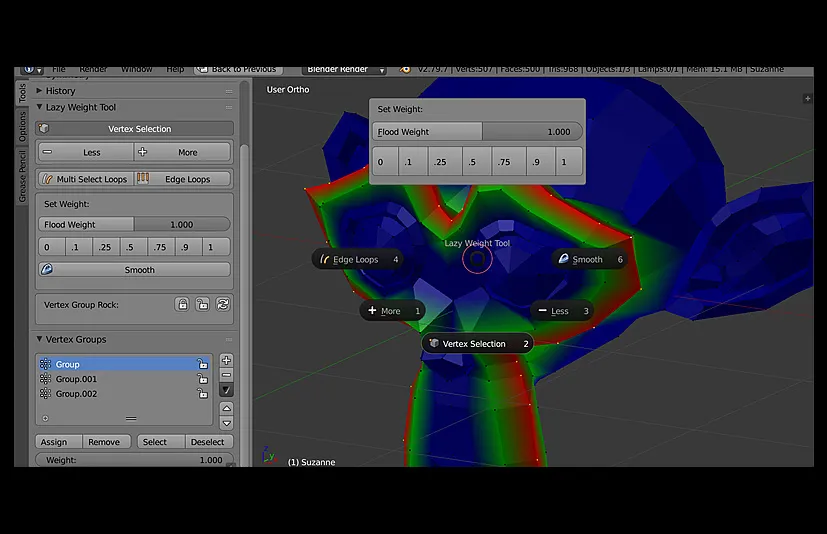Switch to the Grease Pencil tab
The height and width of the screenshot is (534, 827).
point(22,176)
